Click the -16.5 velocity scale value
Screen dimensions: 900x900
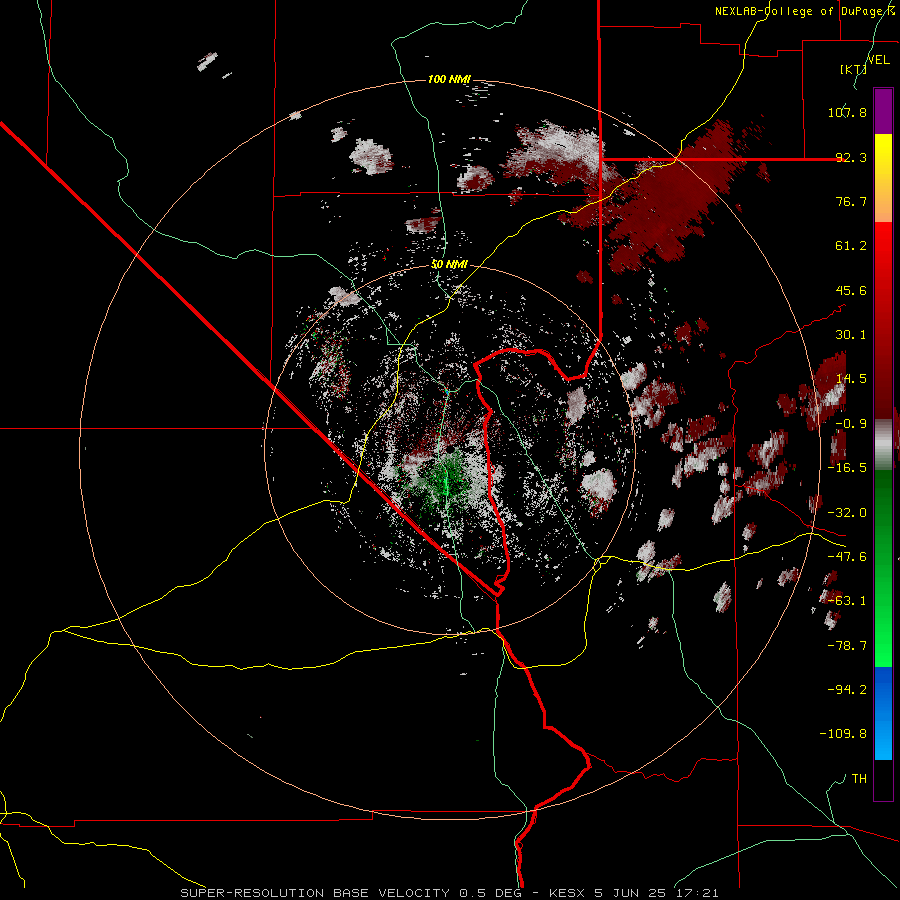(847, 468)
